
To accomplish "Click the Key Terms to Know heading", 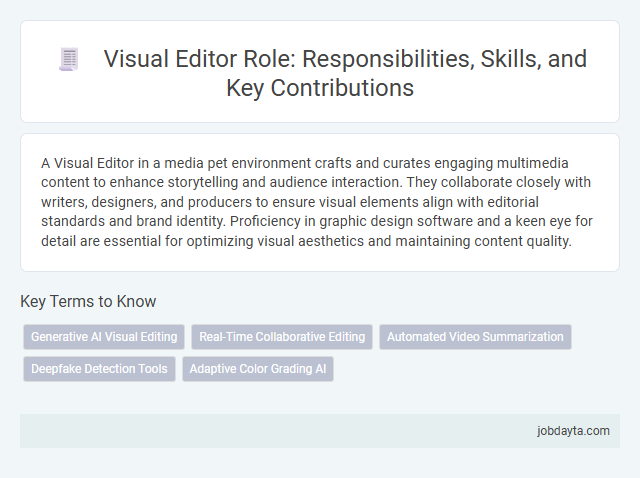I will (x=88, y=301).
